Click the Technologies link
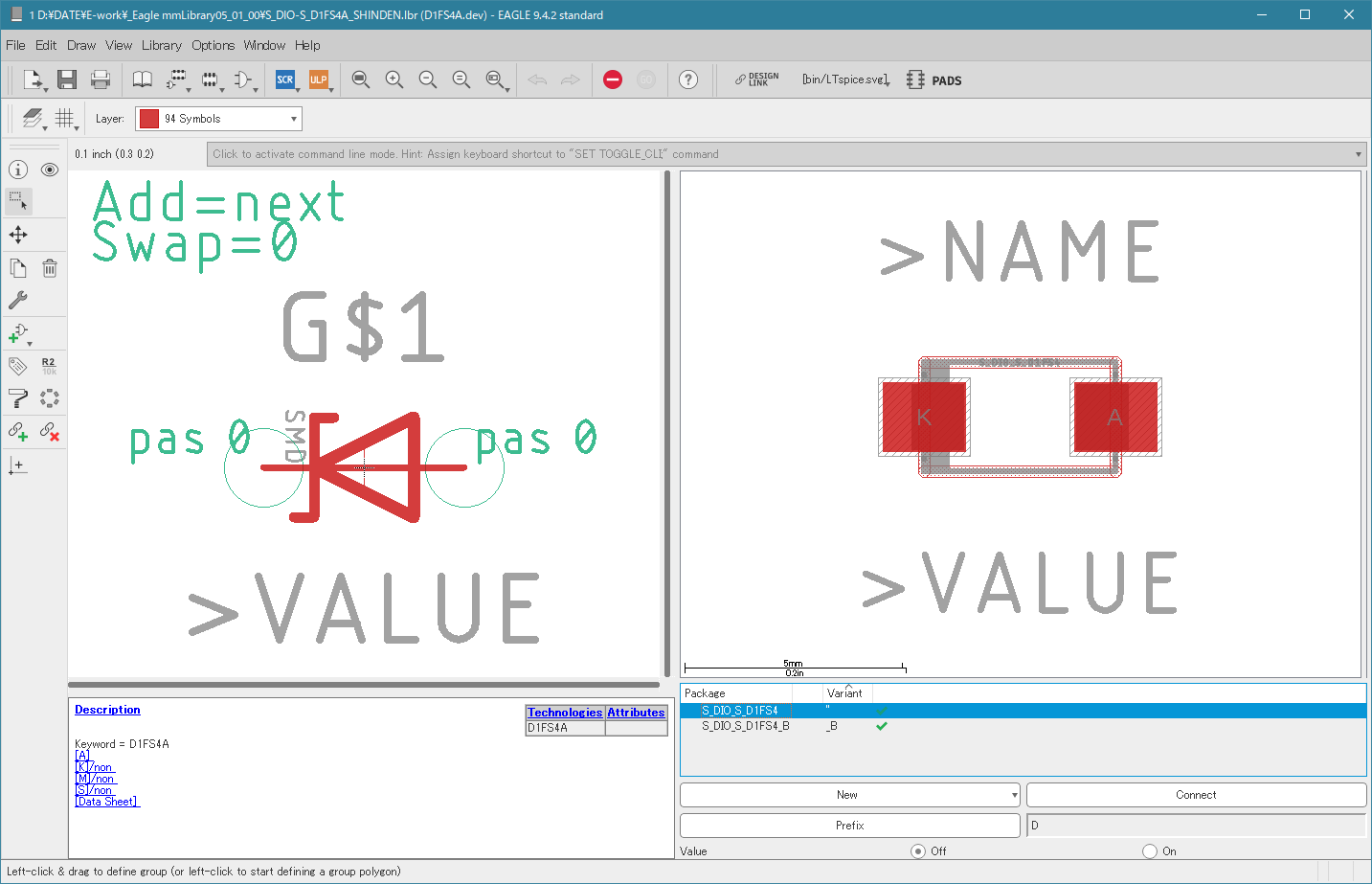The image size is (1372, 884). click(x=565, y=713)
